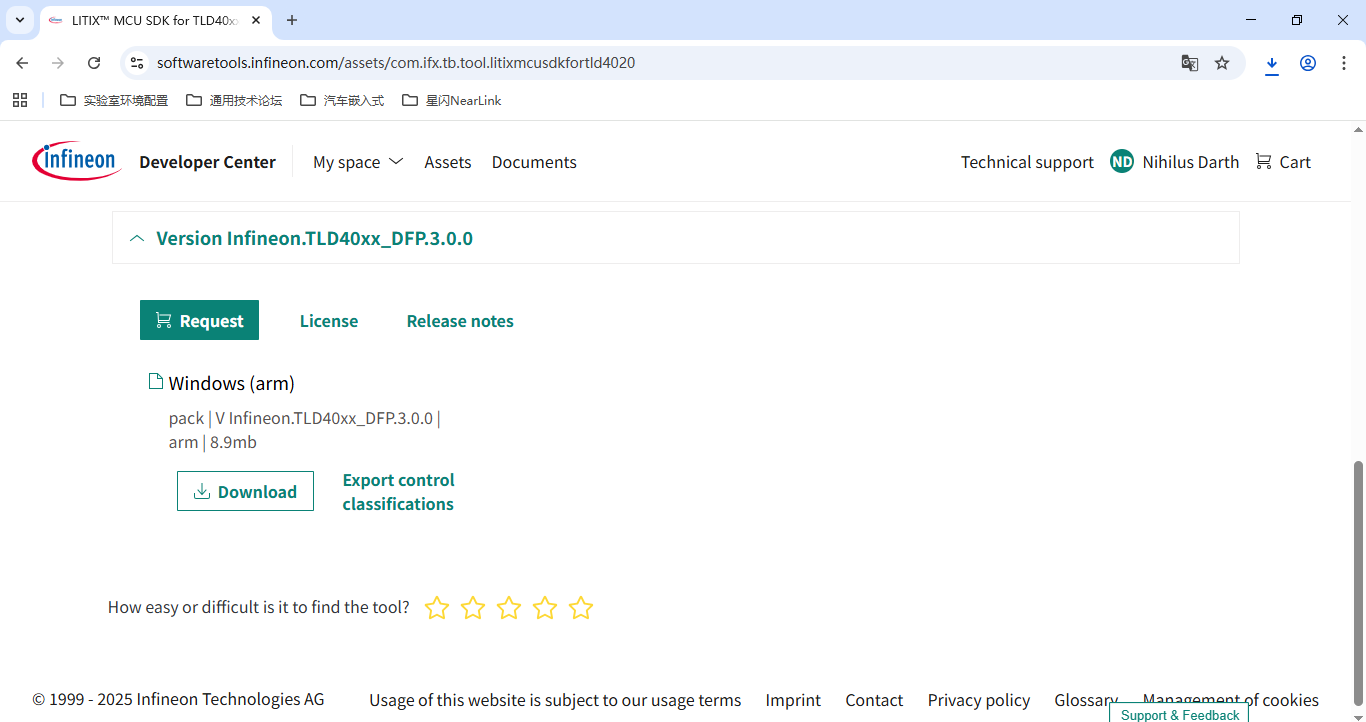Open Chrome three-dot menu
Viewport: 1366px width, 722px height.
tap(1342, 63)
